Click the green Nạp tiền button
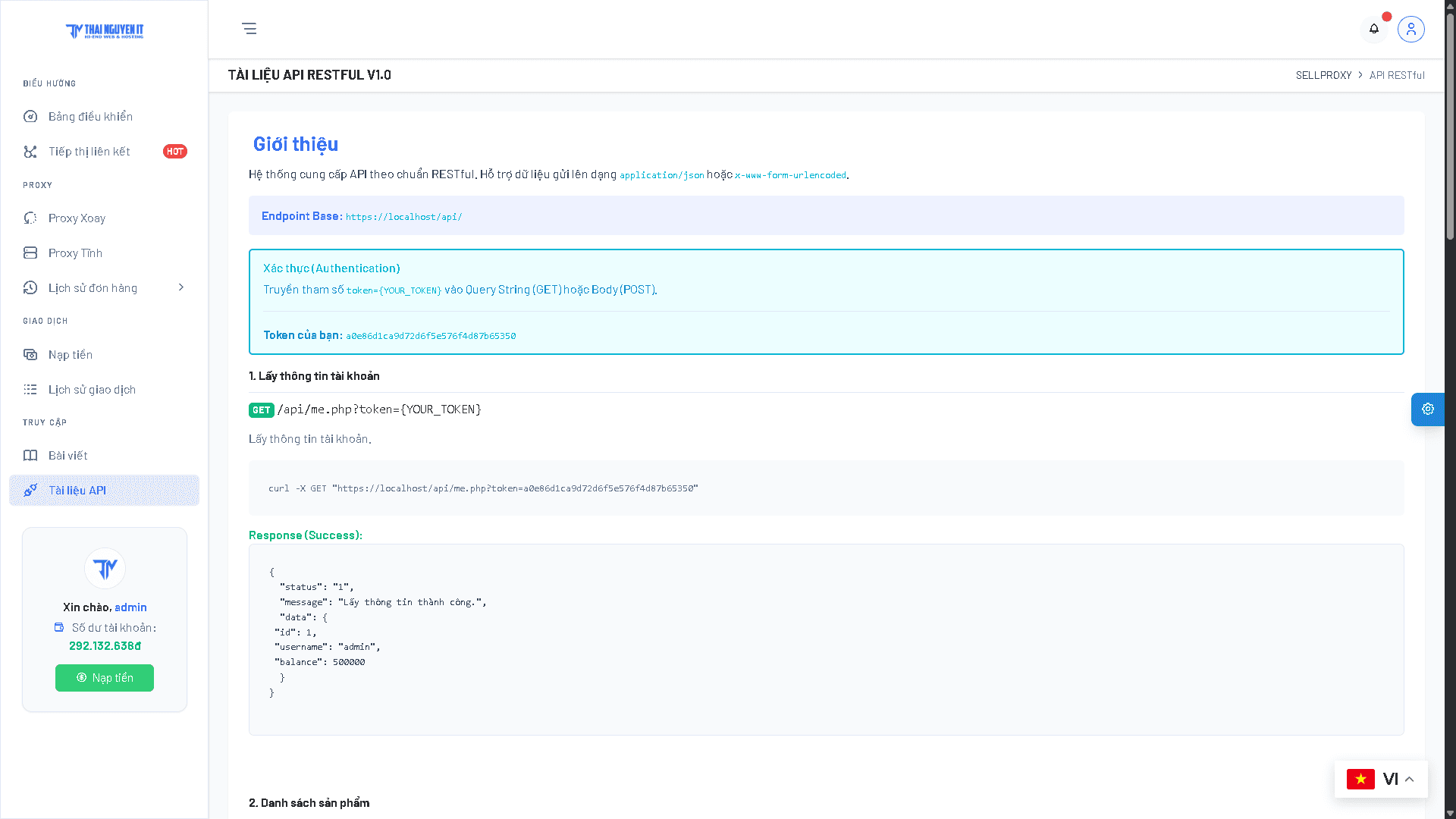 tap(105, 678)
